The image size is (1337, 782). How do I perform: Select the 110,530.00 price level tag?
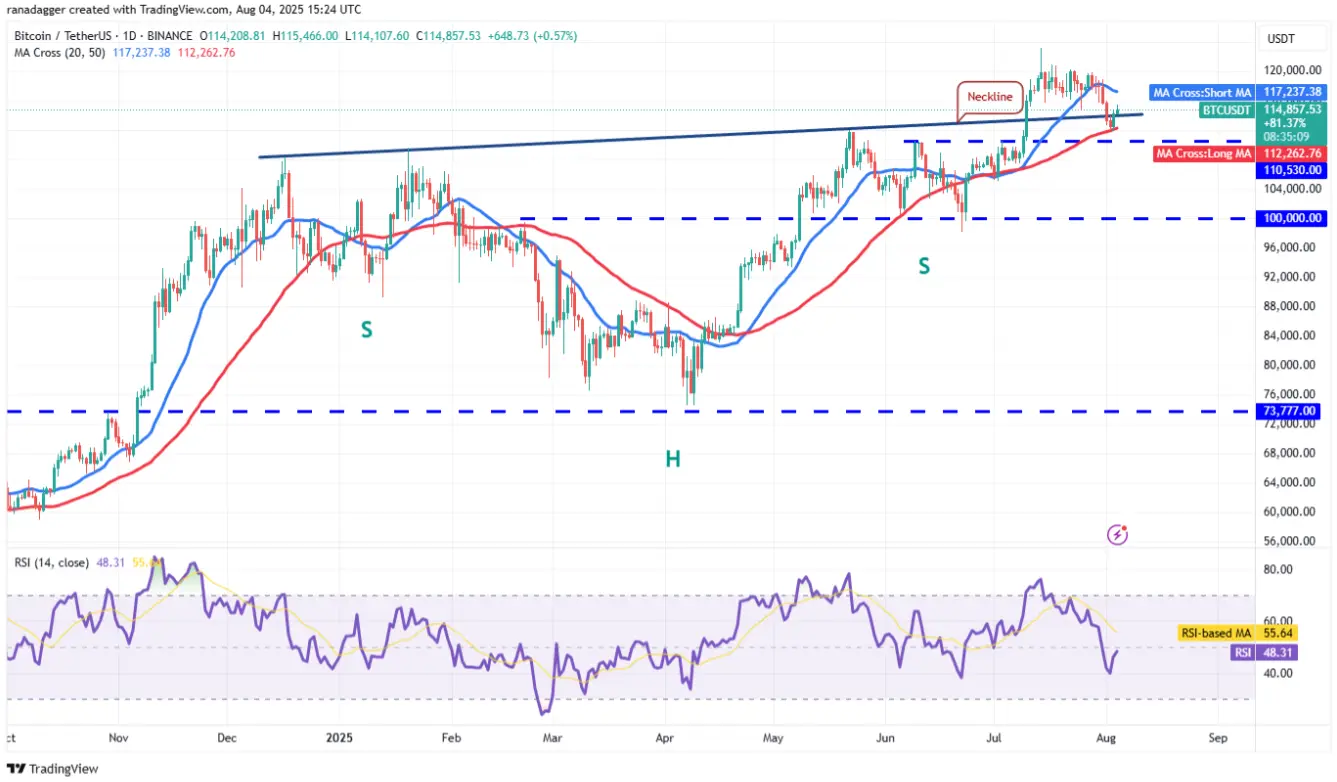pos(1293,170)
